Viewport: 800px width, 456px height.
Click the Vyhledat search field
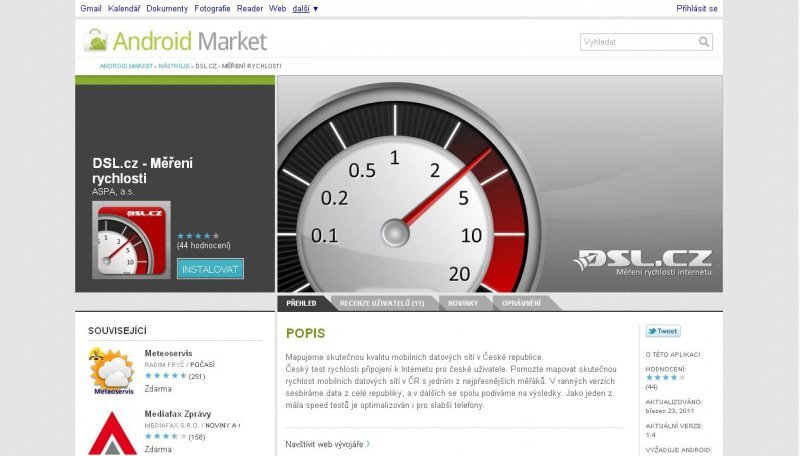(638, 42)
